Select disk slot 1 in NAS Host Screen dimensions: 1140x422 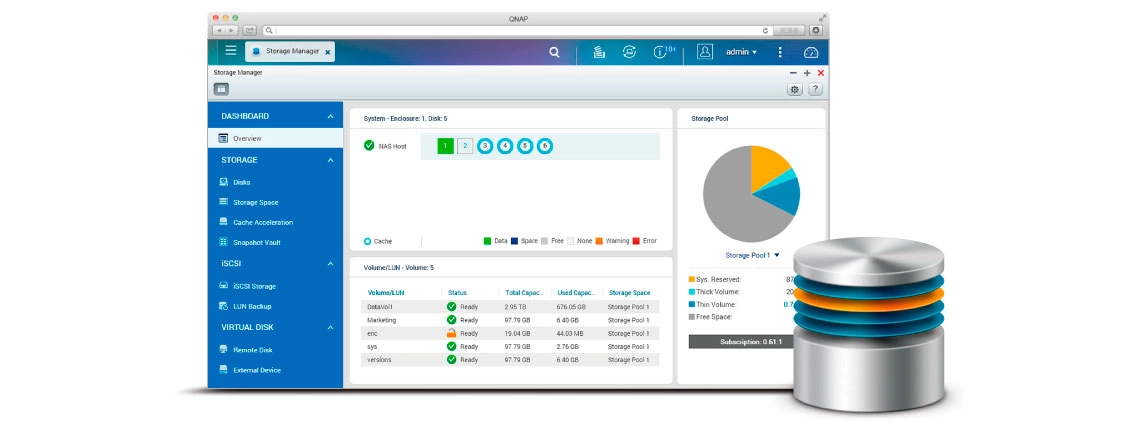(x=446, y=146)
